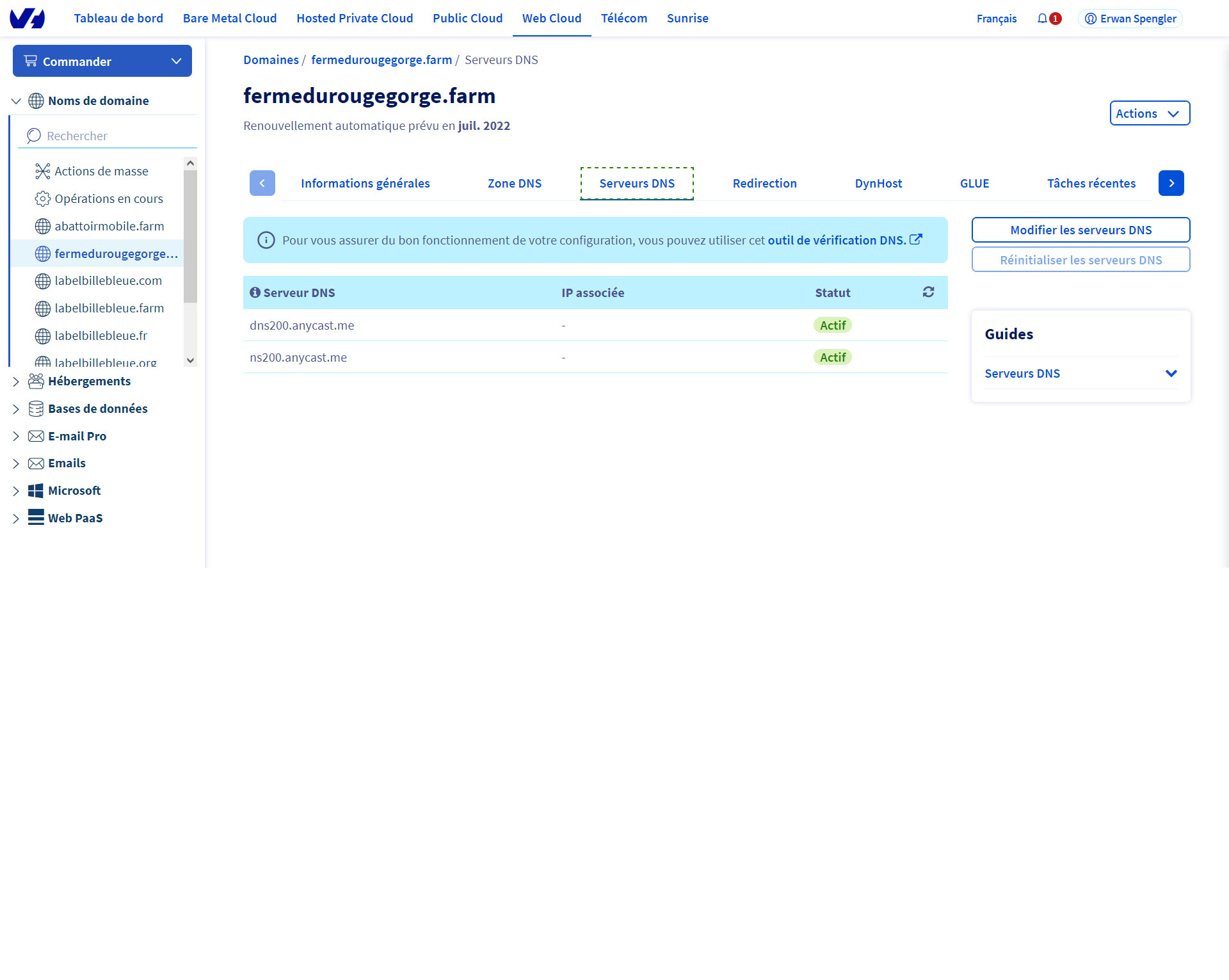Open the DynHost tab
This screenshot has width=1229, height=980.
tap(878, 183)
